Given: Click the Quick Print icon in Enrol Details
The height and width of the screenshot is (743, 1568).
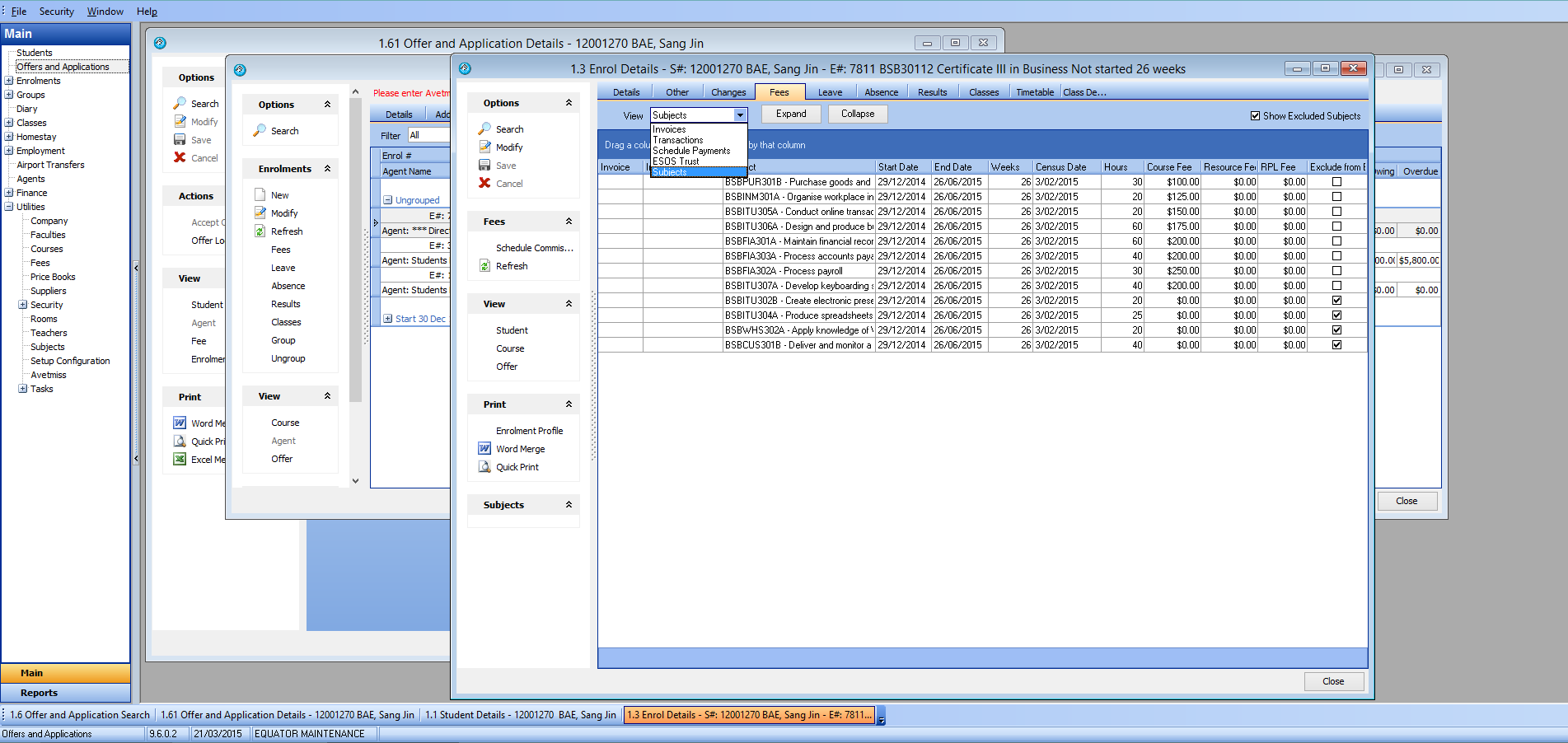Looking at the screenshot, I should (x=484, y=467).
